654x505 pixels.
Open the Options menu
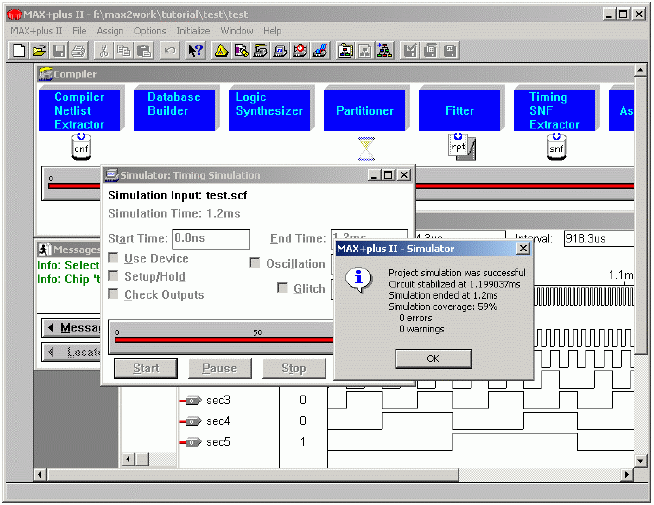[x=150, y=31]
